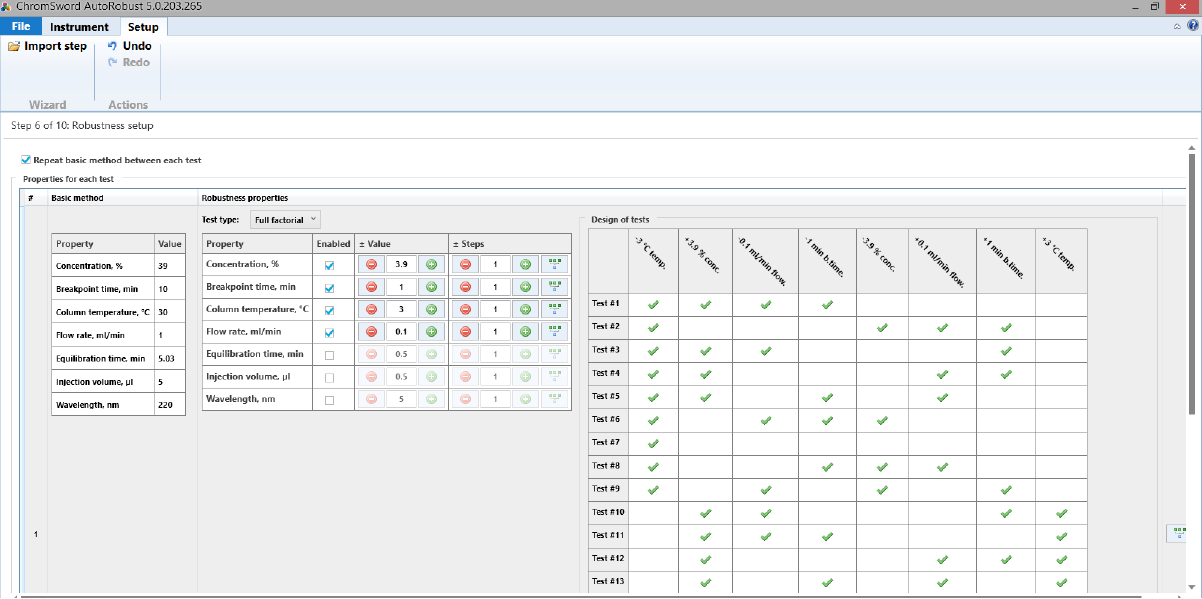This screenshot has width=1202, height=599.
Task: Click grid icon in Flow rate row
Action: (x=554, y=331)
